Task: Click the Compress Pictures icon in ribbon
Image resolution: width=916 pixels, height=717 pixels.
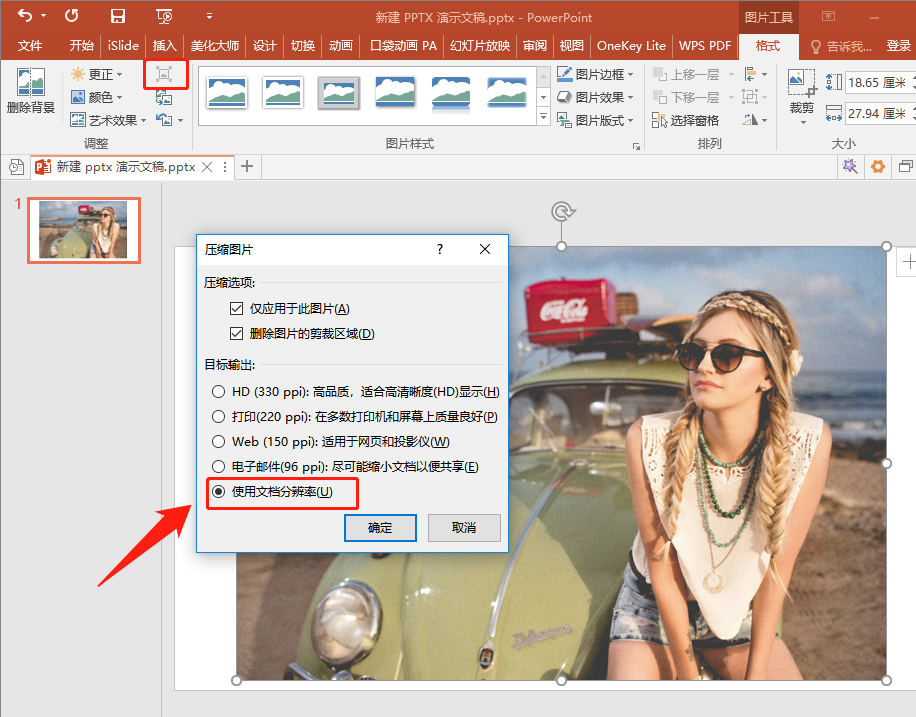Action: pyautogui.click(x=164, y=75)
